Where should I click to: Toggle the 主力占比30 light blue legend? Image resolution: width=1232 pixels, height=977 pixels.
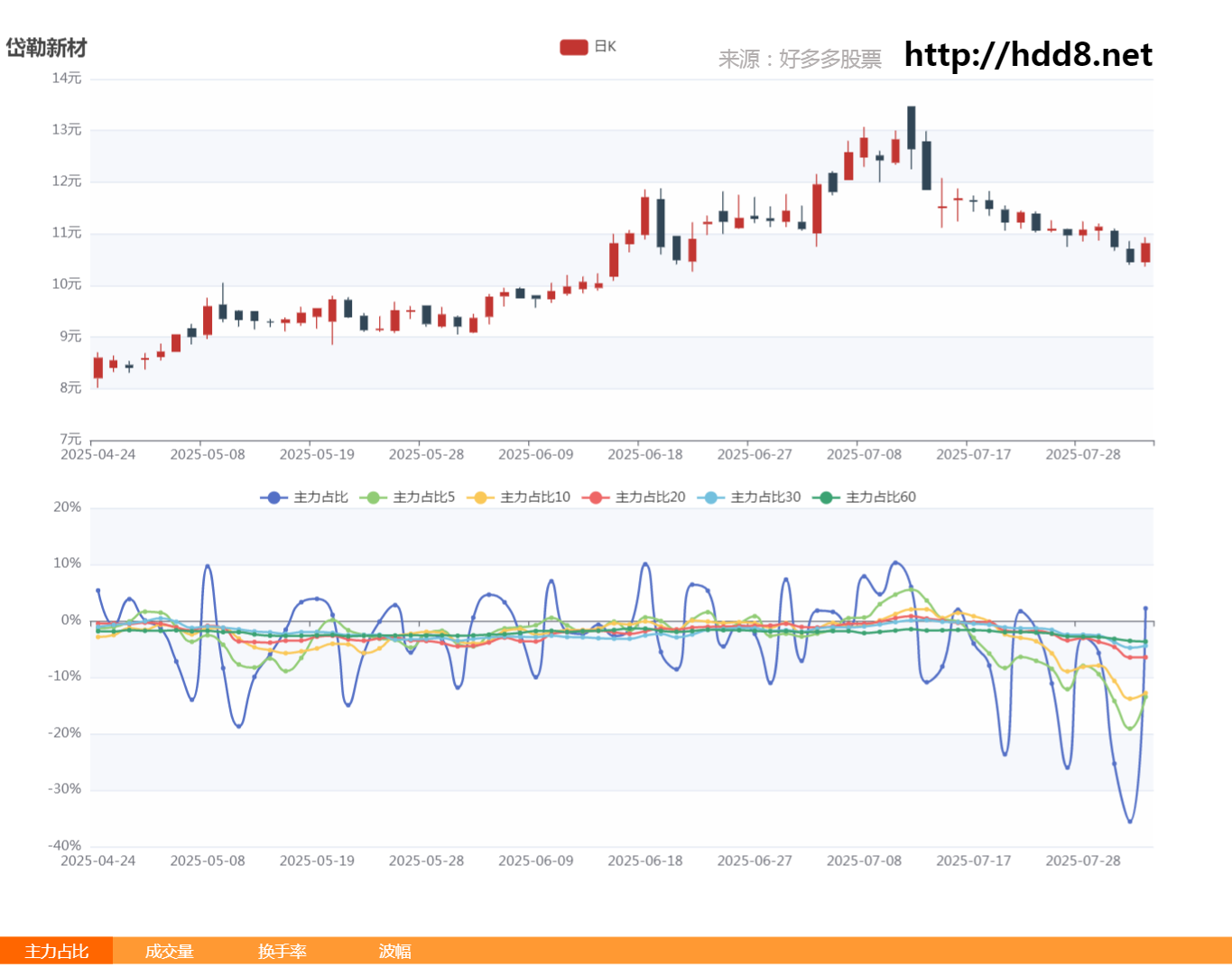pos(748,498)
